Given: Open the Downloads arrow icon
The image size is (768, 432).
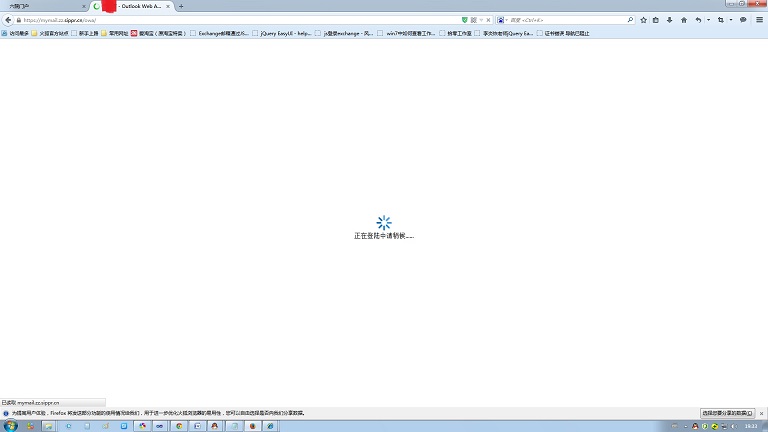Looking at the screenshot, I should (670, 19).
